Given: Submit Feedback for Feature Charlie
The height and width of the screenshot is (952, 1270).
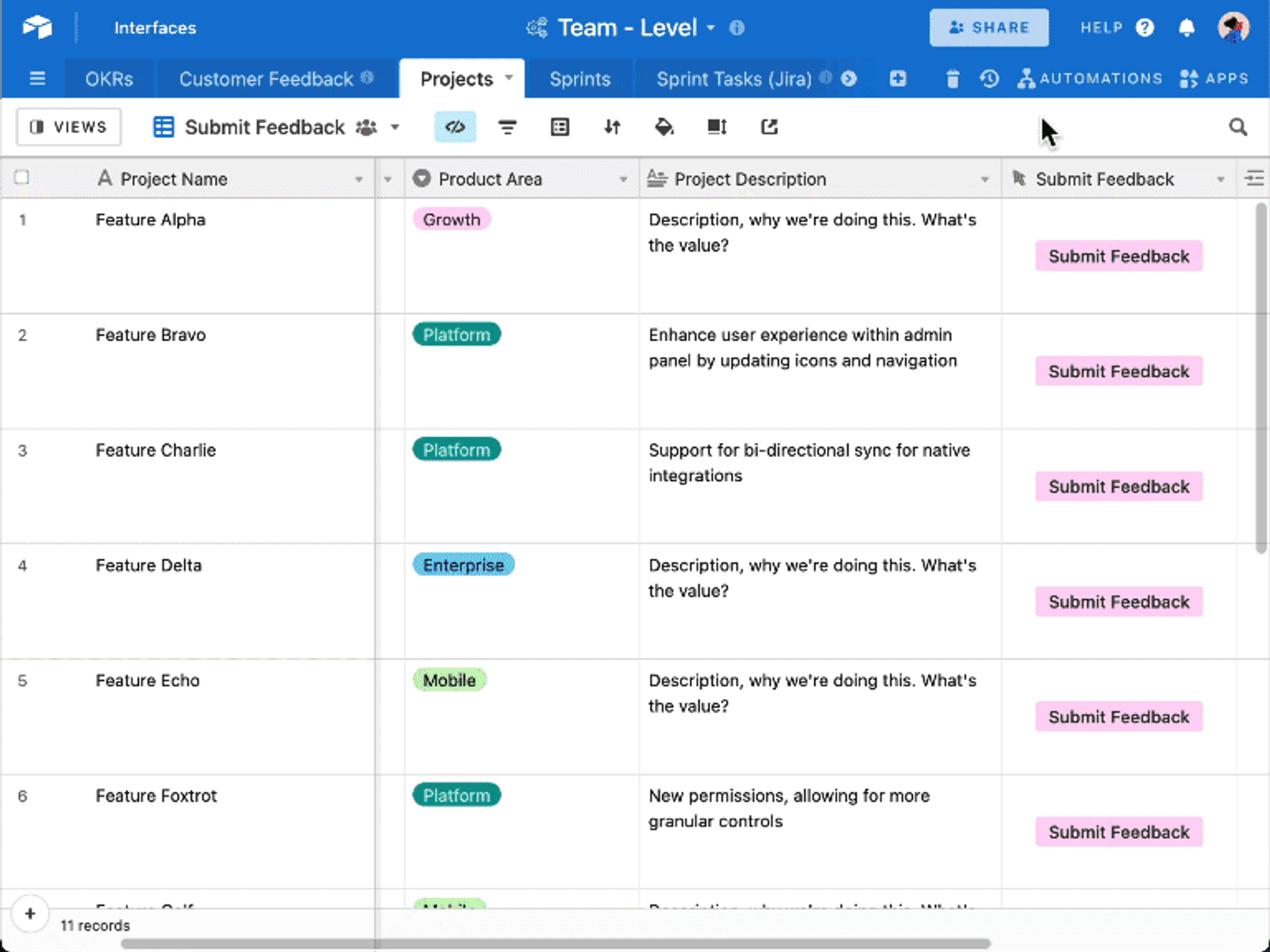Looking at the screenshot, I should click(1119, 486).
